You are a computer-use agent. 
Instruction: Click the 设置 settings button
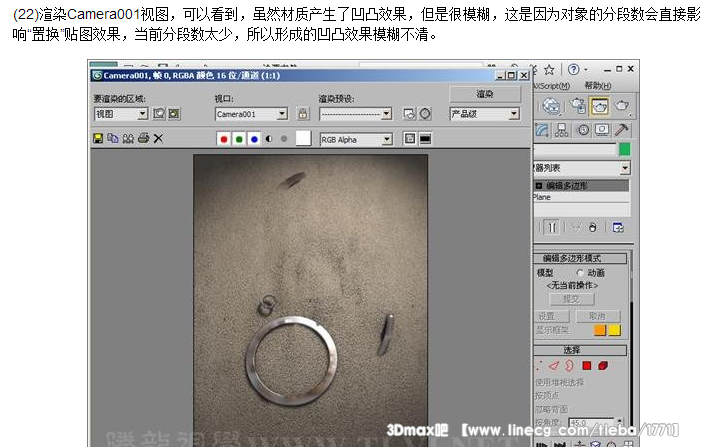(552, 316)
